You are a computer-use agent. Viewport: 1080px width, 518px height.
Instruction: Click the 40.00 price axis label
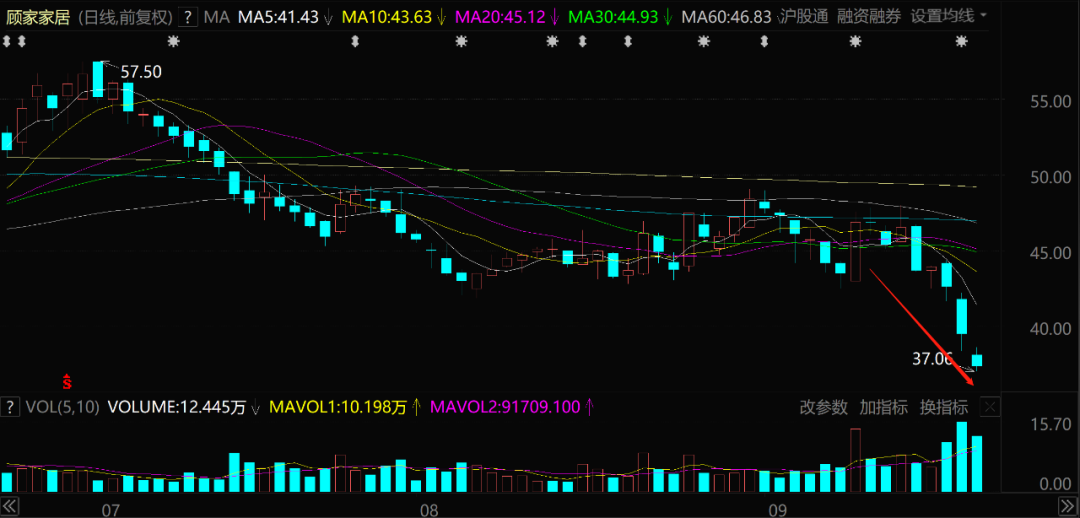[1051, 329]
